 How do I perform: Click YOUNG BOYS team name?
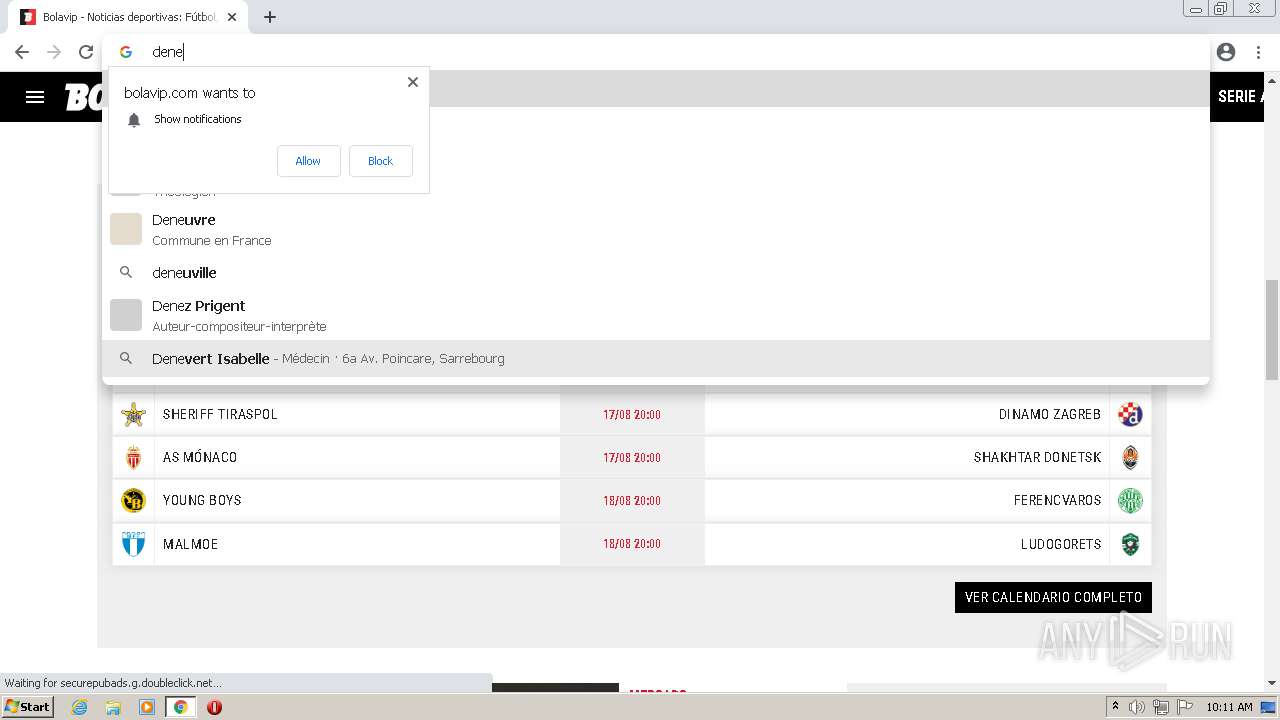coord(202,500)
